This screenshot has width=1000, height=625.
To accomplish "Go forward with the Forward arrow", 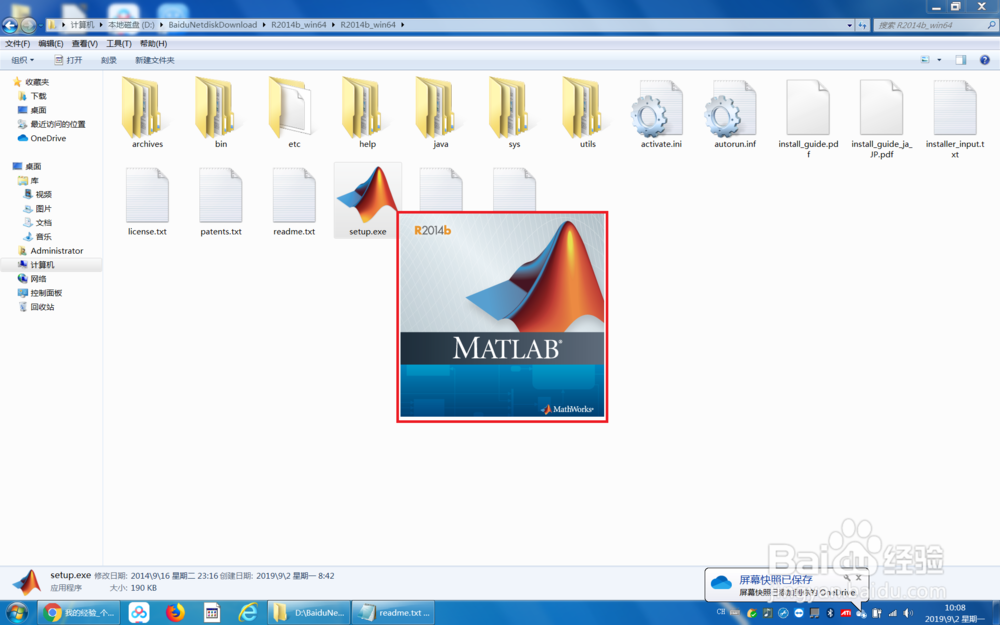I will [28, 25].
